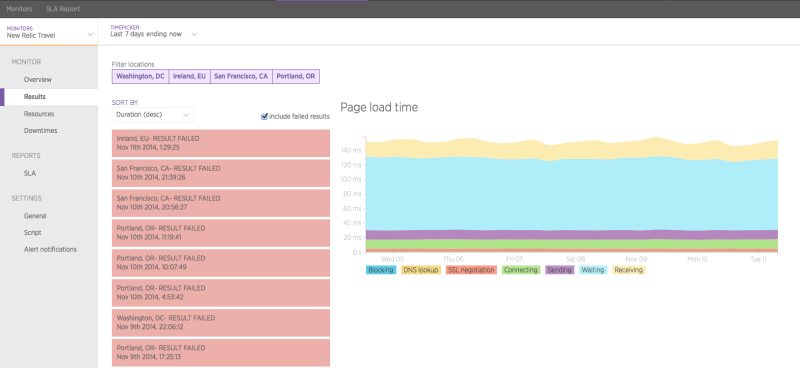Viewport: 800px width, 368px height.
Task: Click the Waiting legend swatch
Action: point(592,270)
